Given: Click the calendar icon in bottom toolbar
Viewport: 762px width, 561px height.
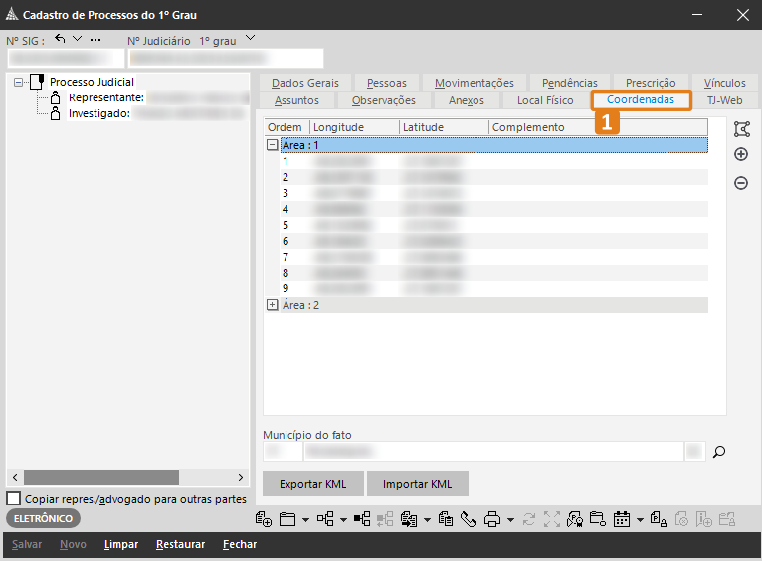Looking at the screenshot, I should pos(621,519).
